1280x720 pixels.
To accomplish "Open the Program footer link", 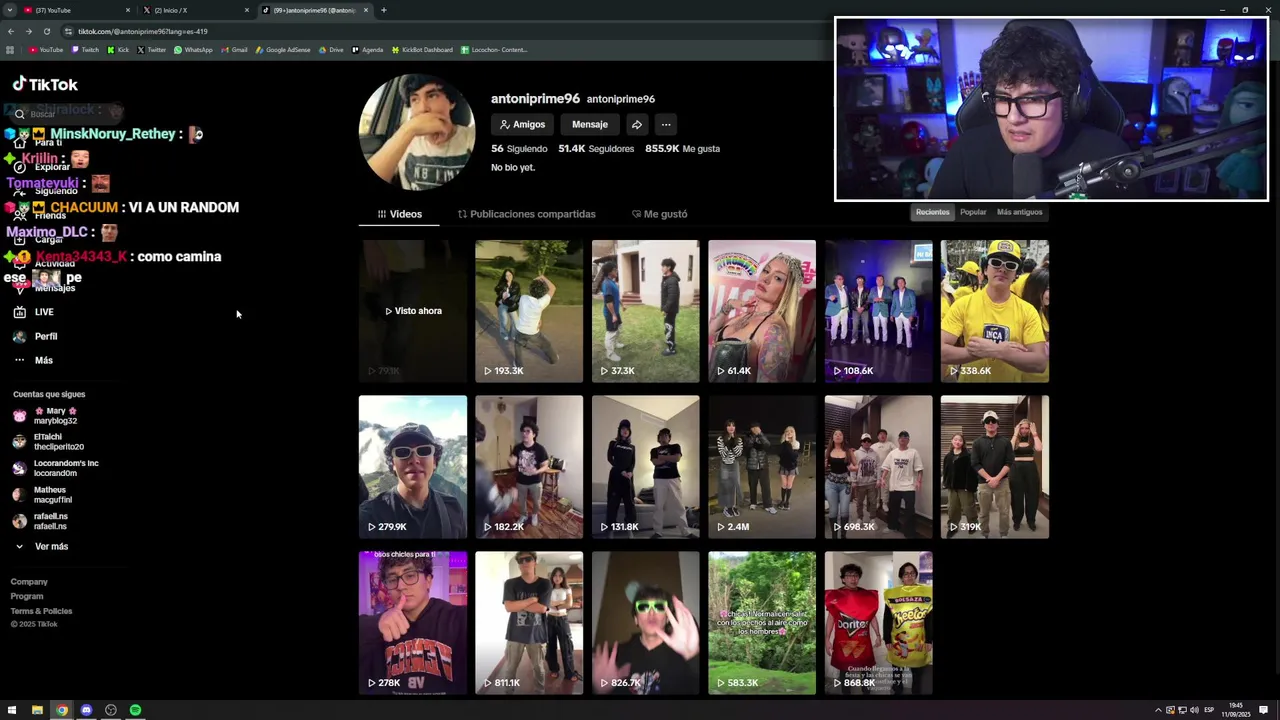I will [x=27, y=596].
